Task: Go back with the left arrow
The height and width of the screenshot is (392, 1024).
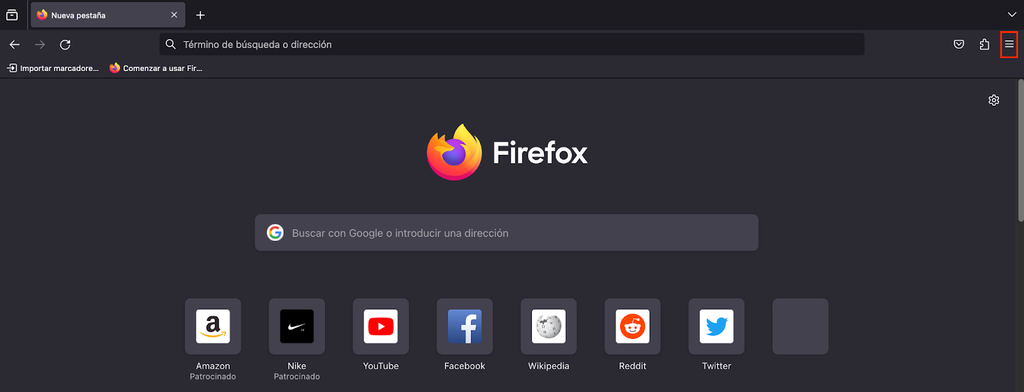Action: point(14,44)
